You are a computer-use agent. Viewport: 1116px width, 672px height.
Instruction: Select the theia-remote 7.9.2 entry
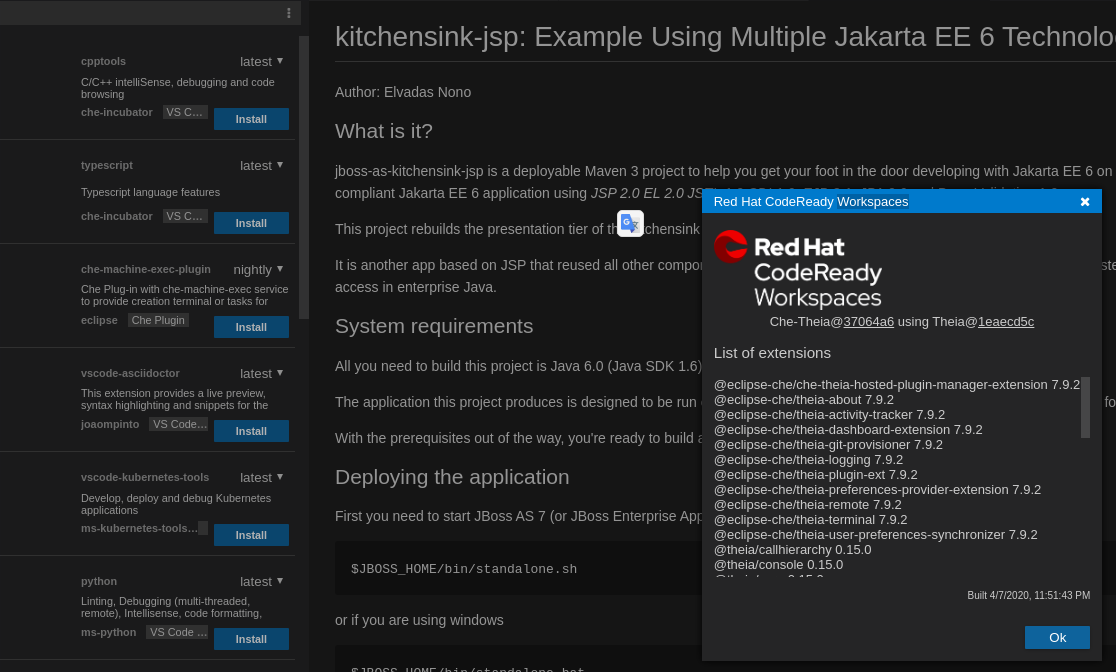pos(807,505)
